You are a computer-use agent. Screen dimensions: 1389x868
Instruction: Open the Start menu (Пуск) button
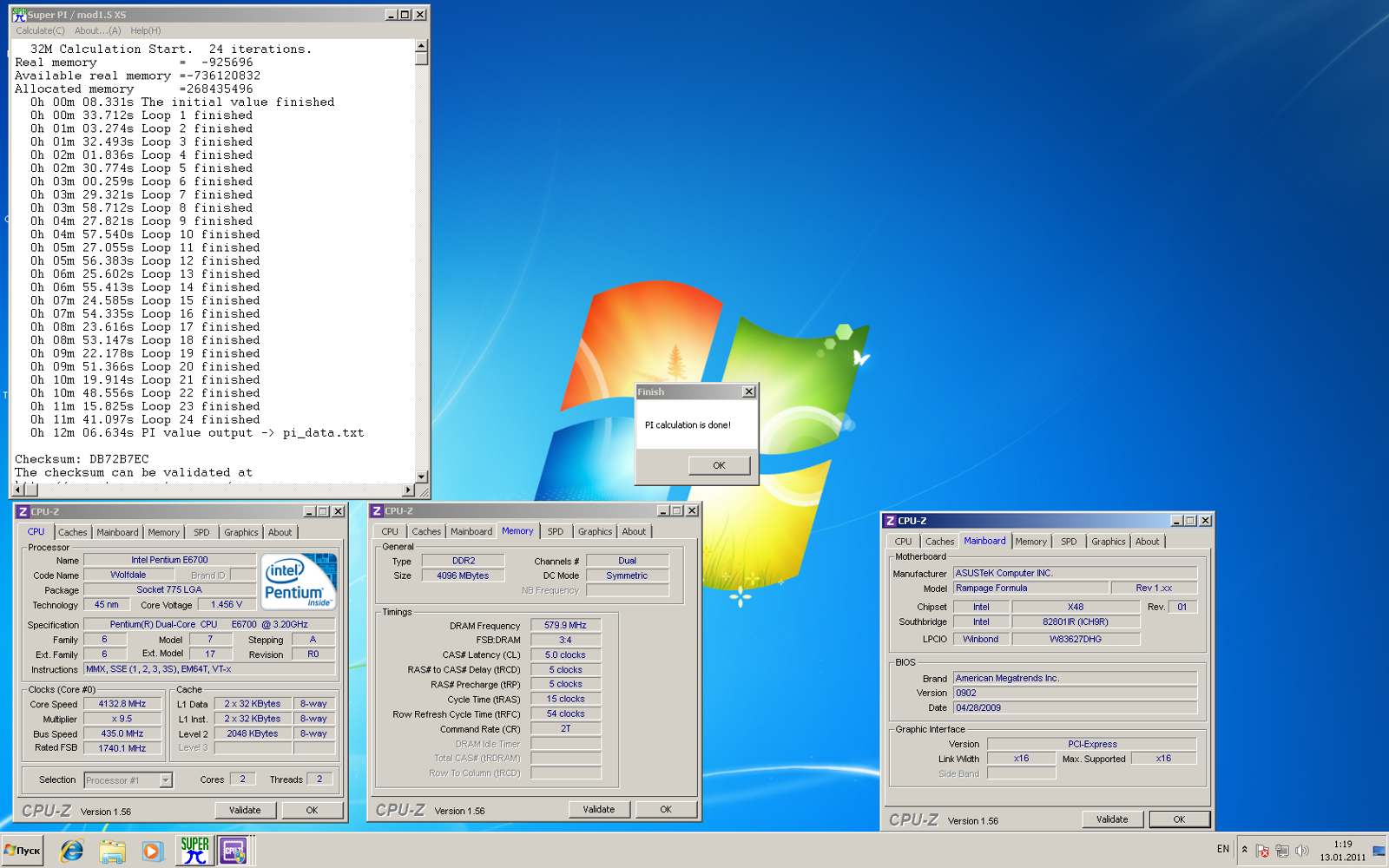click(23, 851)
